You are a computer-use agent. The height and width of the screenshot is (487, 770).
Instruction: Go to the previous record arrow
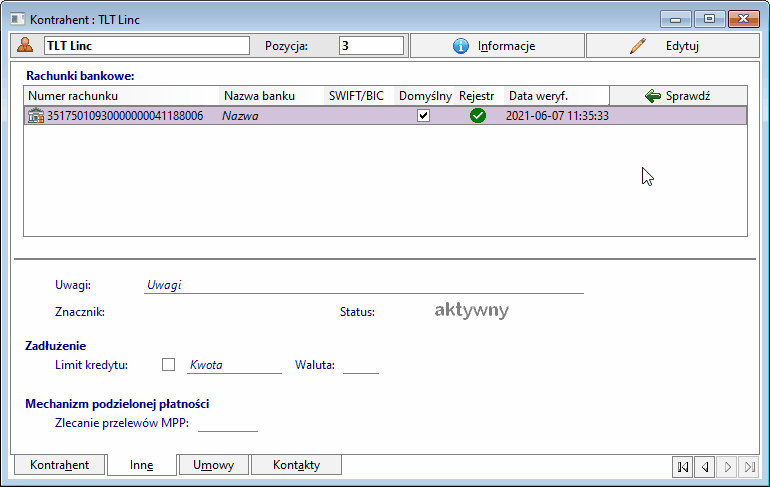pos(704,466)
